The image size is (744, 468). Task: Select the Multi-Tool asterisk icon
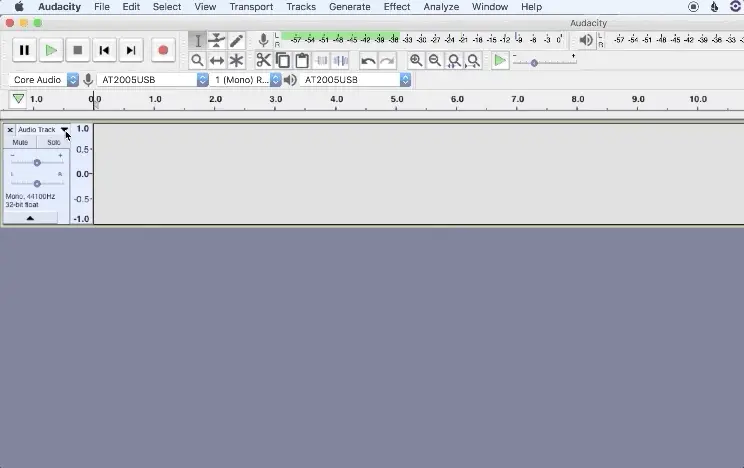point(236,61)
